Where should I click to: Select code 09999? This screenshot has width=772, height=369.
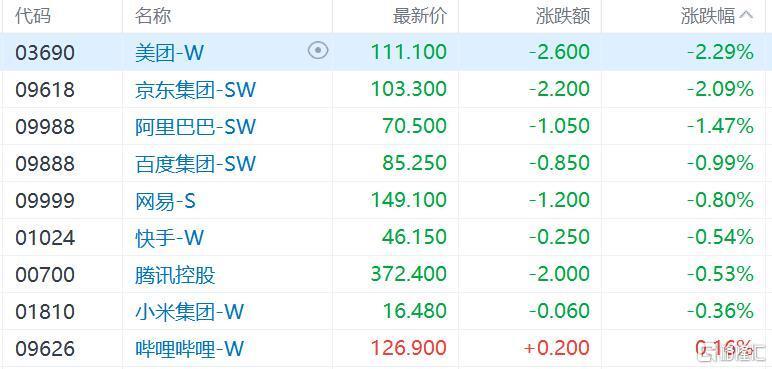tap(45, 201)
